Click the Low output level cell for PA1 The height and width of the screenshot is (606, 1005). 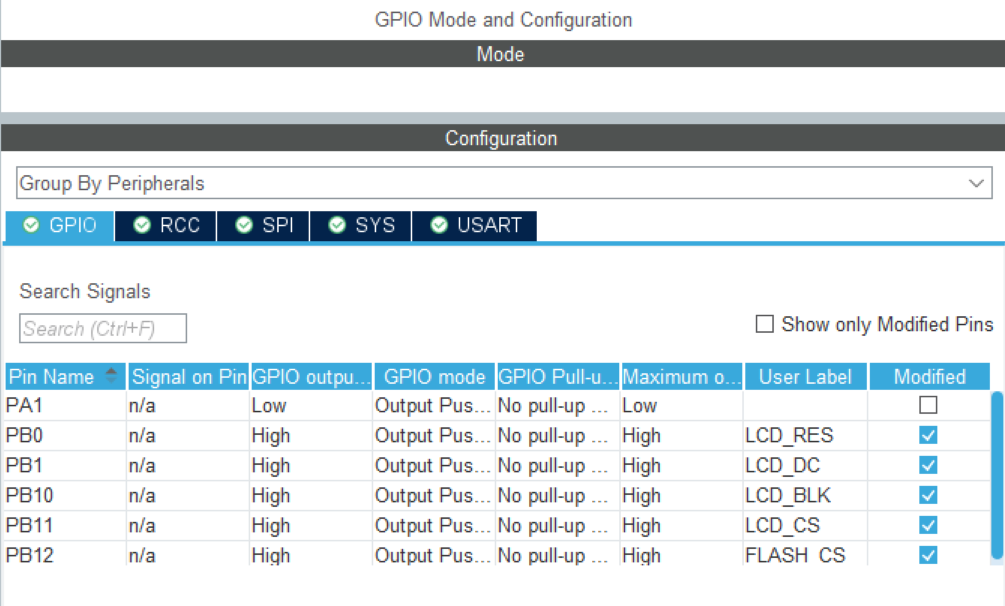tap(311, 405)
